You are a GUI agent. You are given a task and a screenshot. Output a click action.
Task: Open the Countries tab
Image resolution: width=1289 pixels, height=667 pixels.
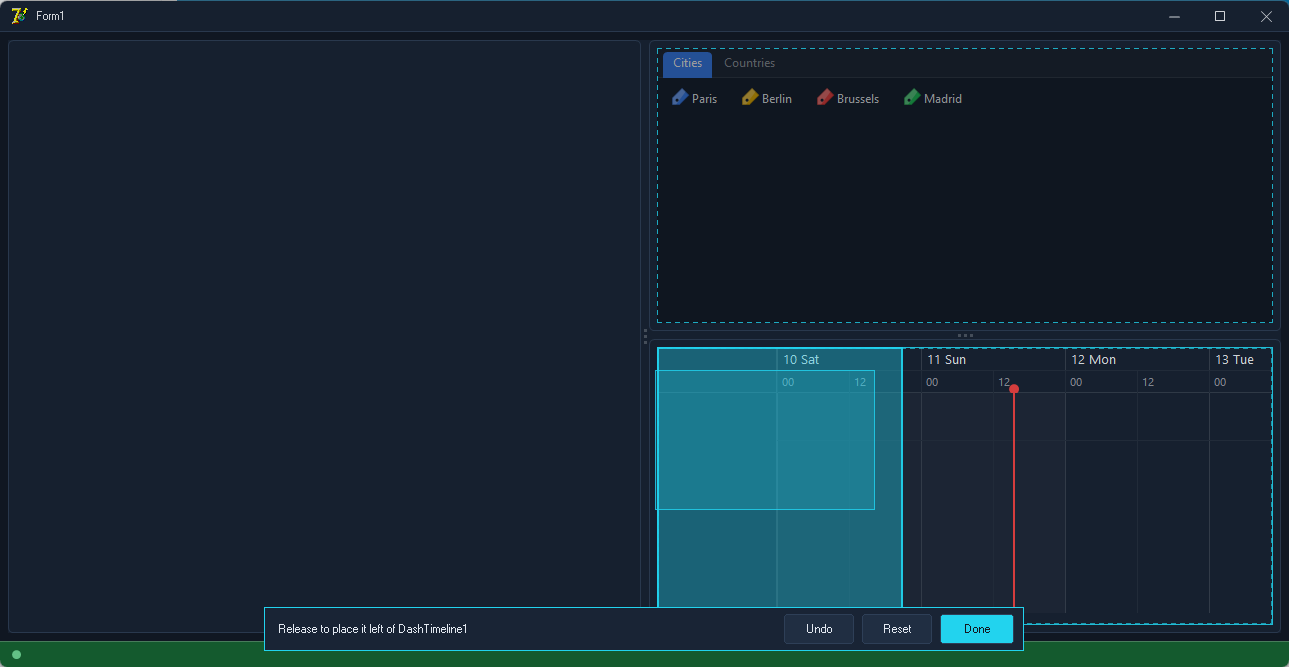tap(750, 64)
